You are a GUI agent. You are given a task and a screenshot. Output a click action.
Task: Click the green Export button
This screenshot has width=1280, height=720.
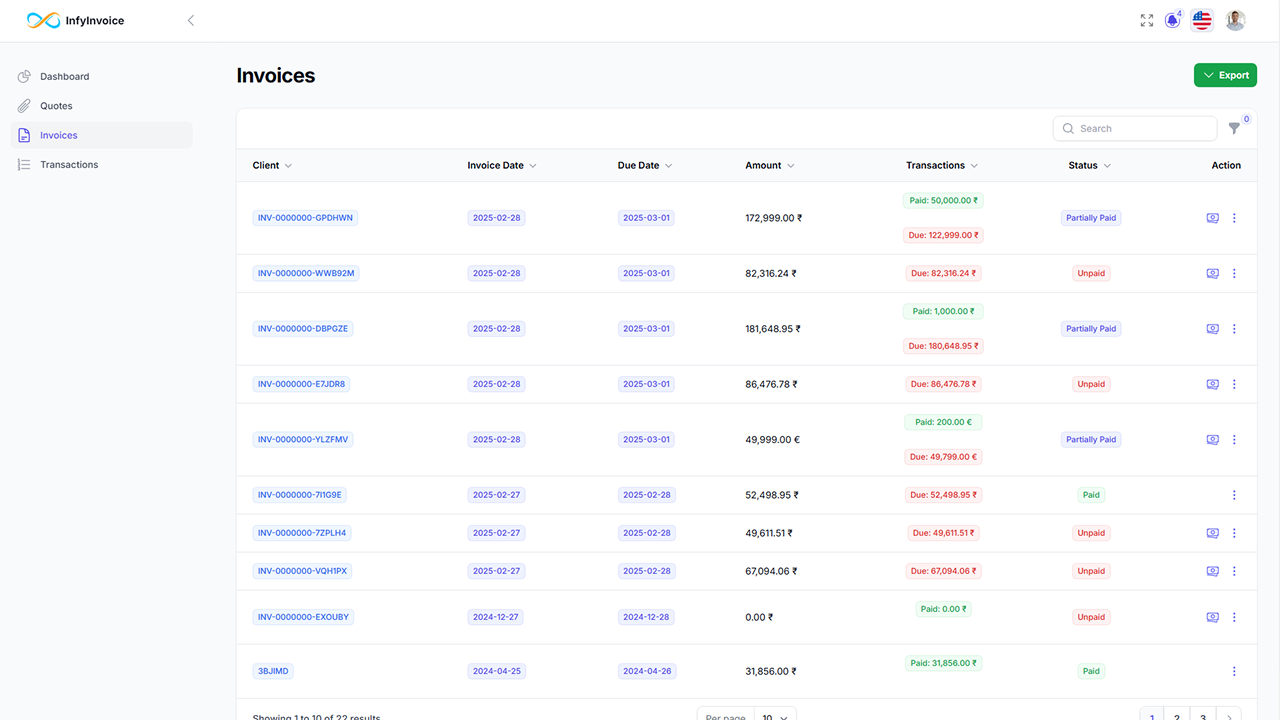pos(1225,74)
